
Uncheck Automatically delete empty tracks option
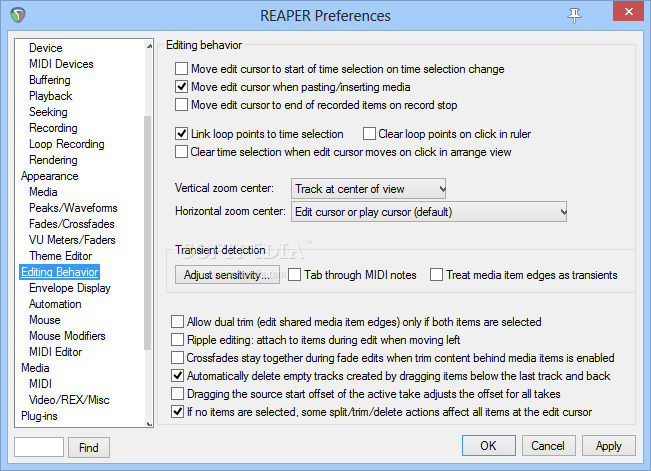coord(177,375)
